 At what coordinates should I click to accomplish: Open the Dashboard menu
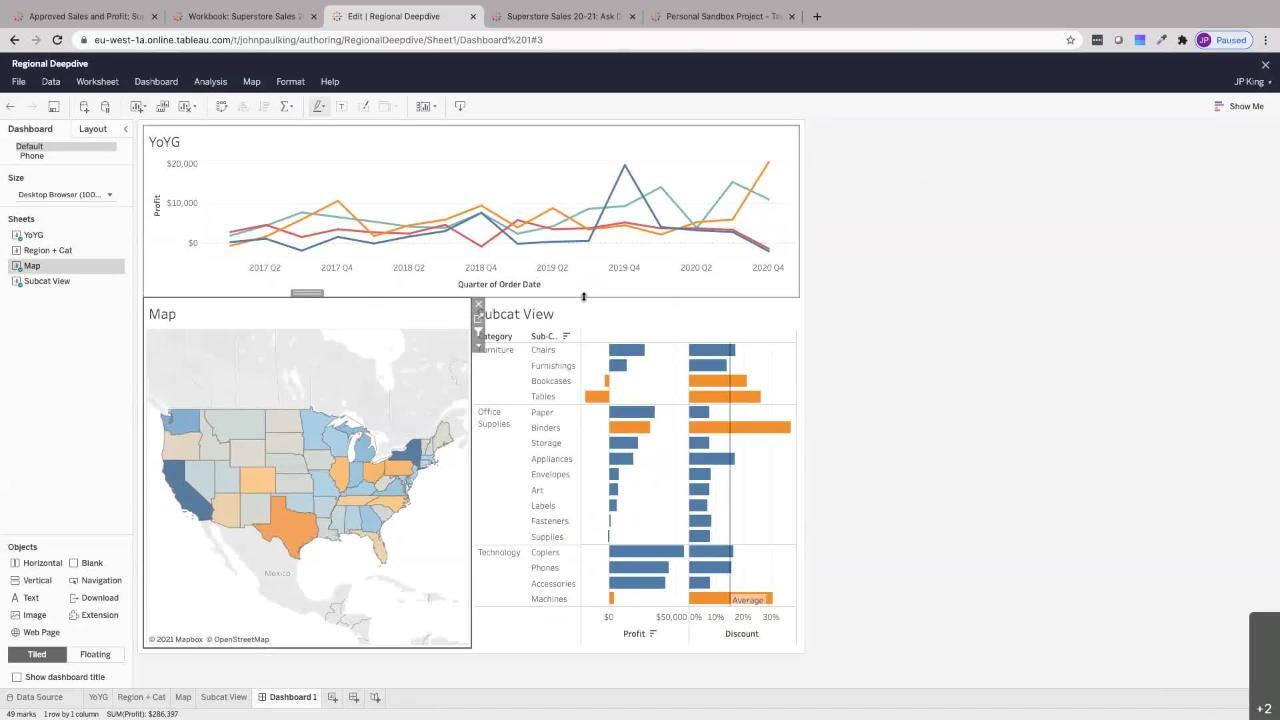156,82
